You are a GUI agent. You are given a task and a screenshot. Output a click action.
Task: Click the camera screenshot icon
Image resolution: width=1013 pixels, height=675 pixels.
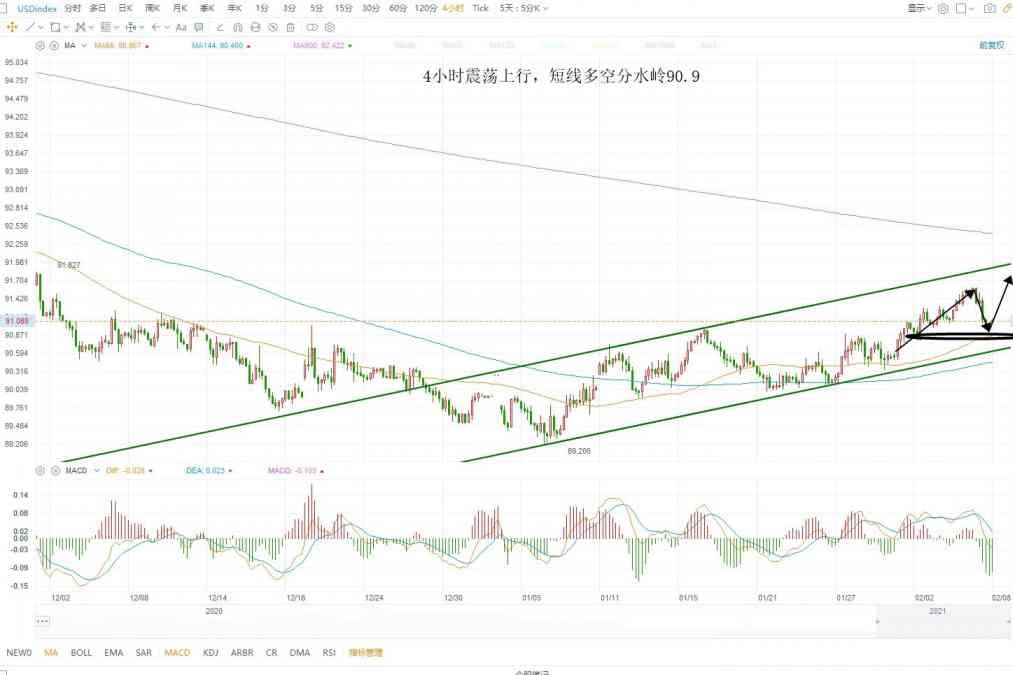pos(989,8)
